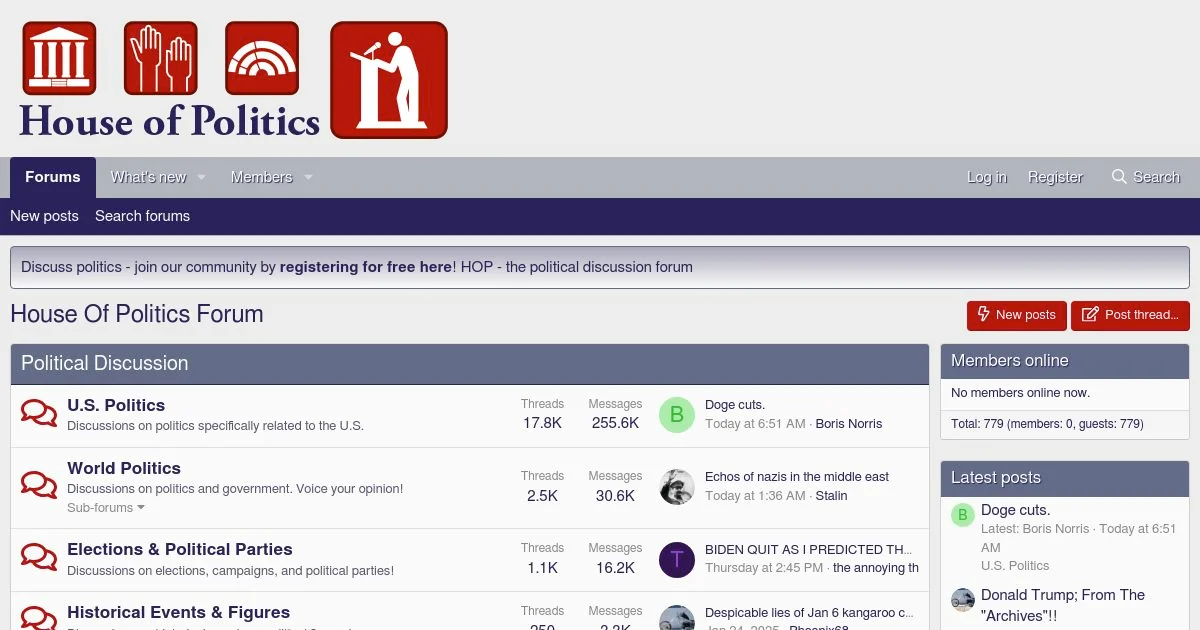Open the World Politics forum speech-bubble icon
Screen dimensions: 1200x630
pyautogui.click(x=39, y=486)
